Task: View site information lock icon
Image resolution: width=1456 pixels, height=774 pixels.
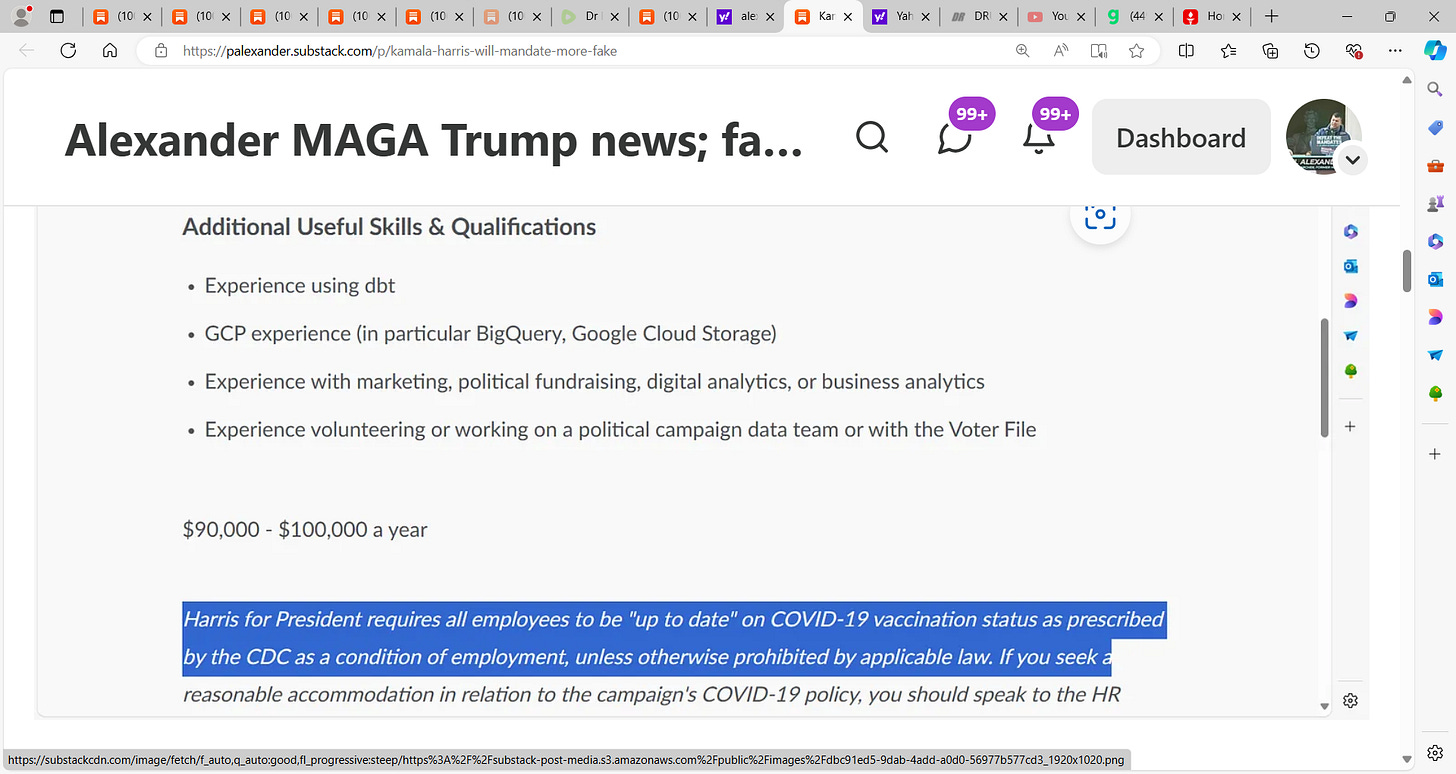Action: 161,51
